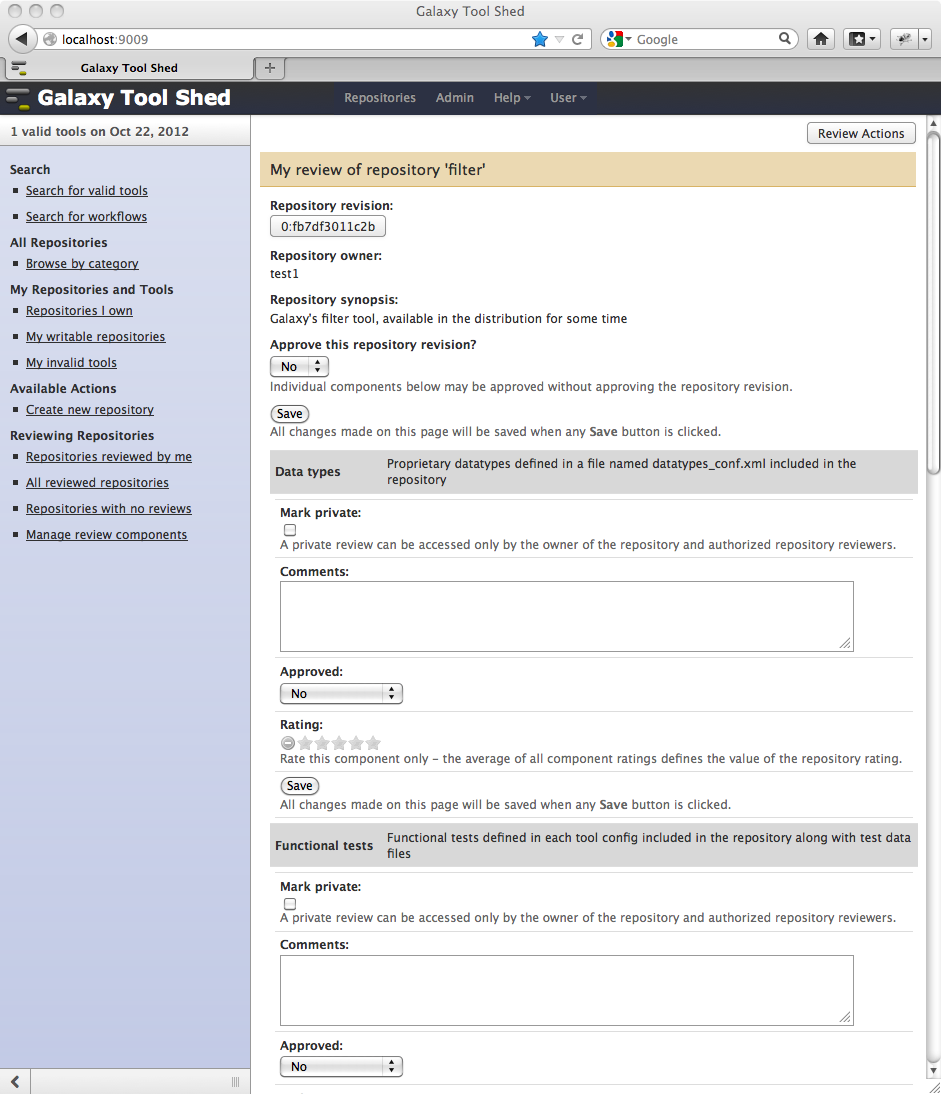Click Create new repository link

tap(90, 410)
